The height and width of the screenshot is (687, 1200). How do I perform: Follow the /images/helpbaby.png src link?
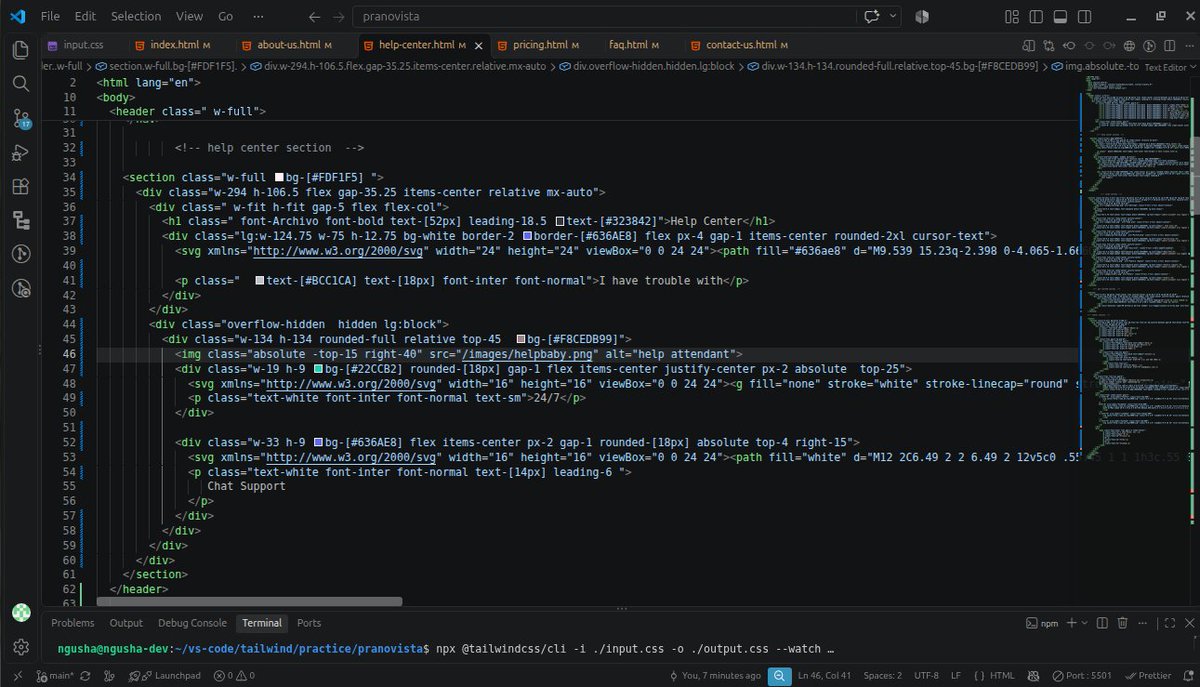coord(528,354)
